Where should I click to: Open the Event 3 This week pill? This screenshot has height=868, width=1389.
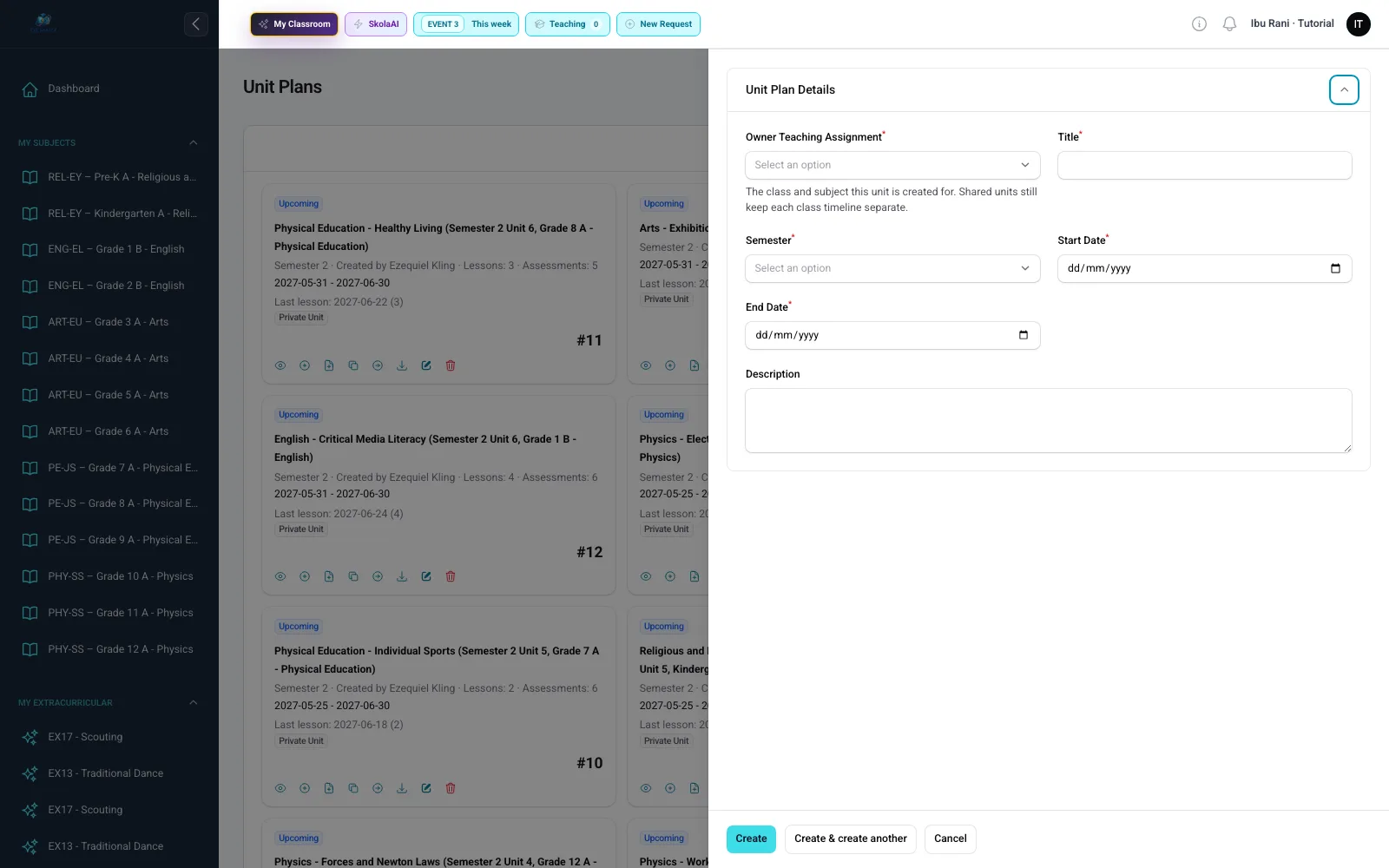[466, 24]
